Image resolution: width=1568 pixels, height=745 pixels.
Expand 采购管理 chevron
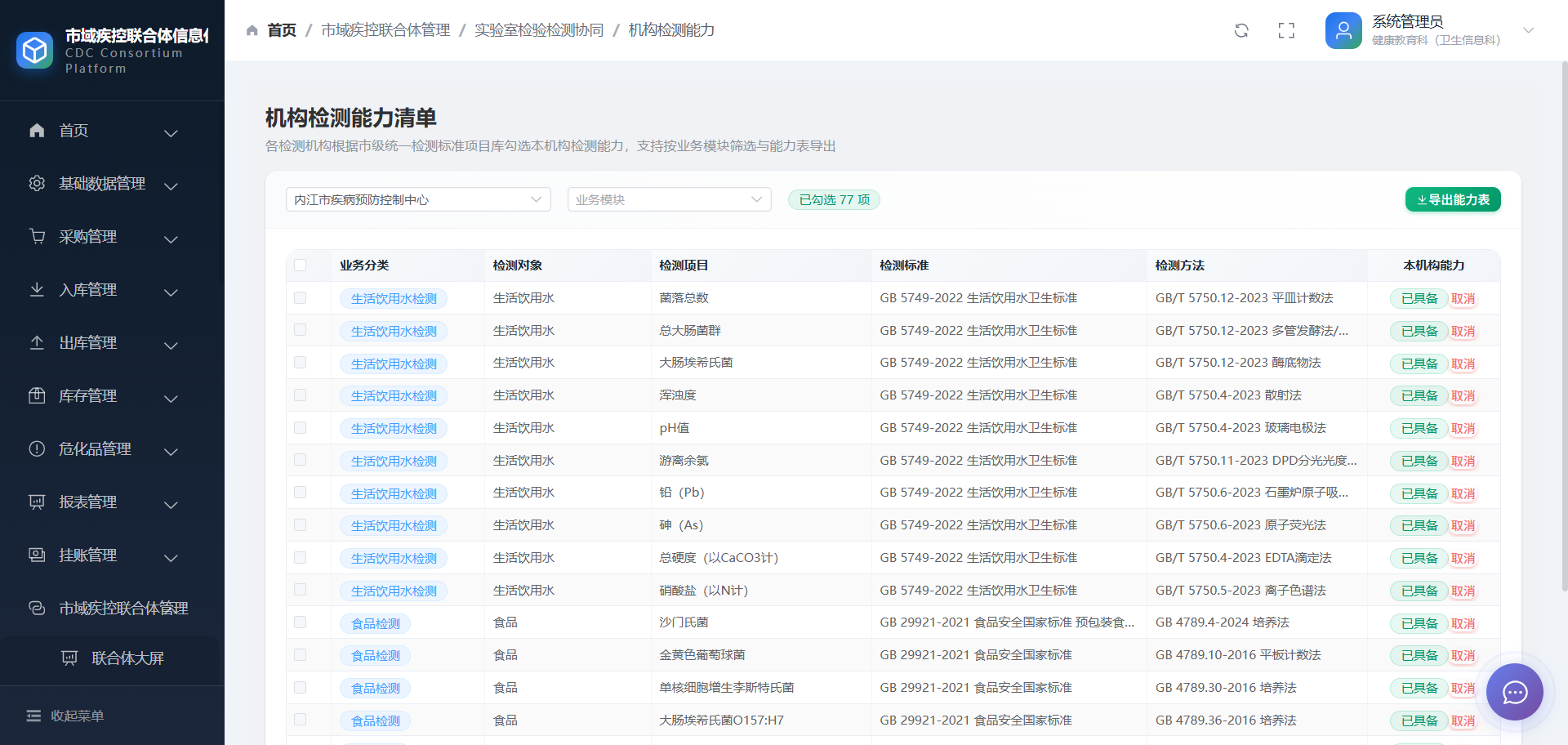click(171, 239)
